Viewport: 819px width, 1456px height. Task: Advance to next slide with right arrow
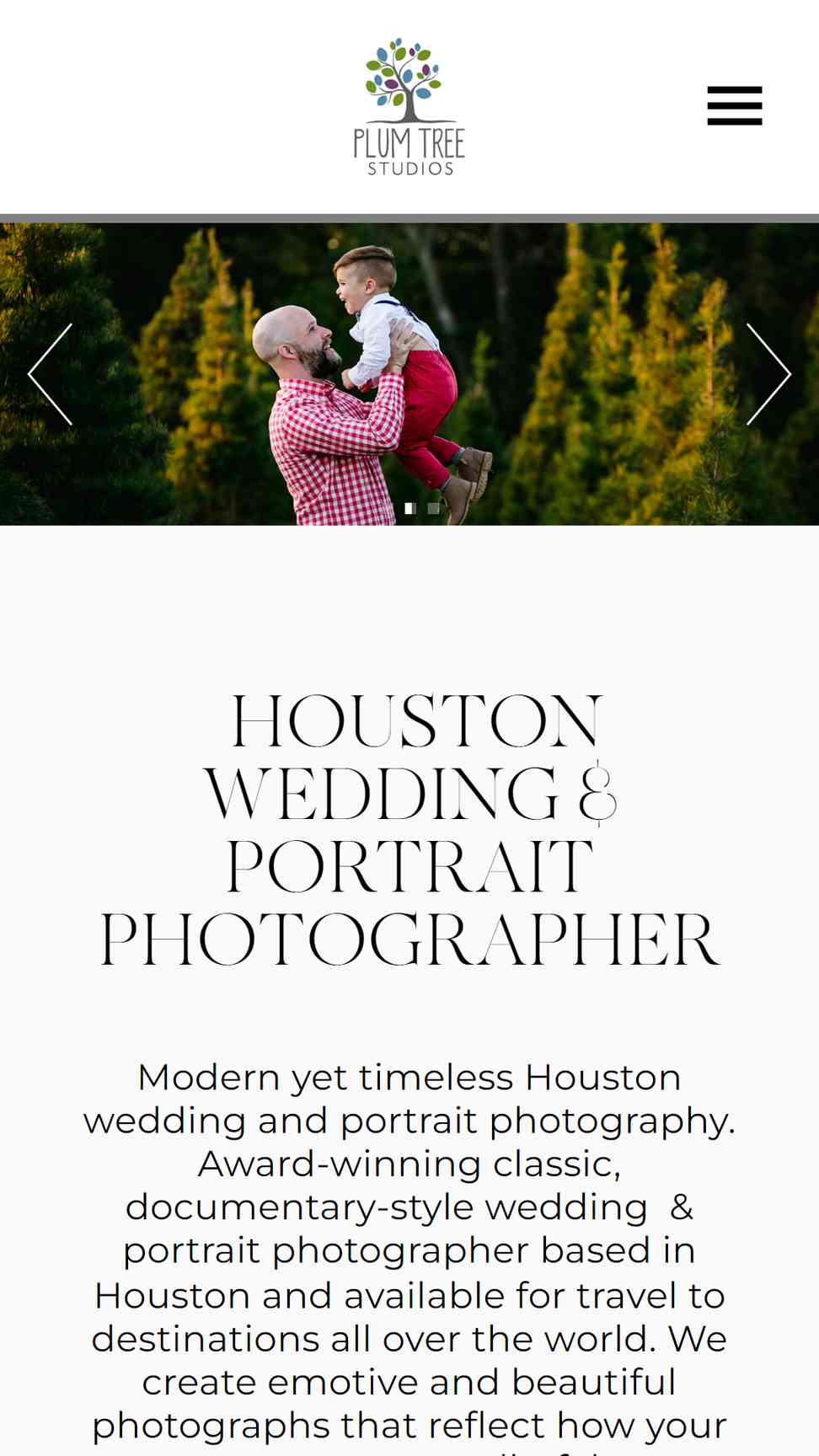pos(768,374)
